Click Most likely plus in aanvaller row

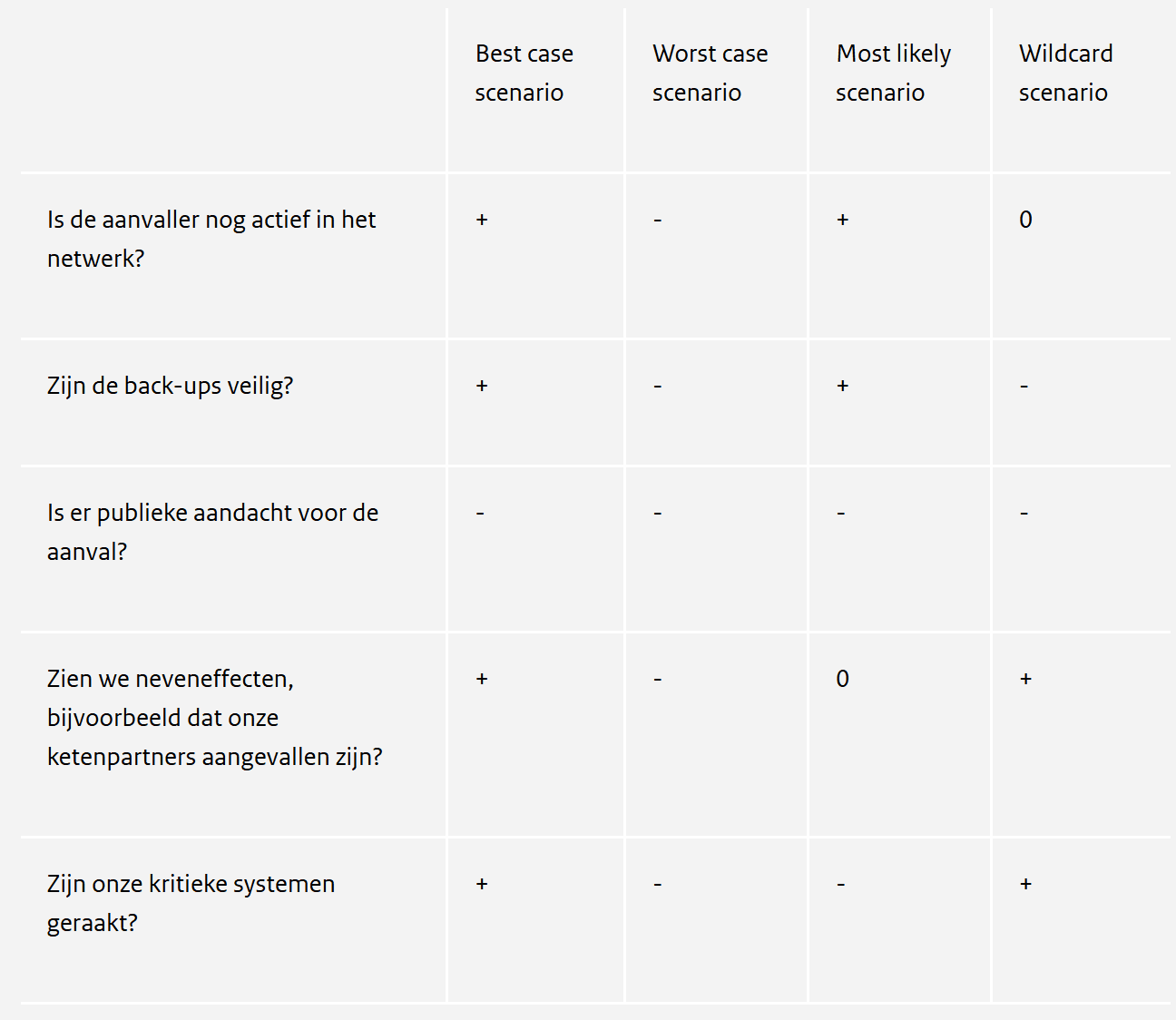(842, 220)
